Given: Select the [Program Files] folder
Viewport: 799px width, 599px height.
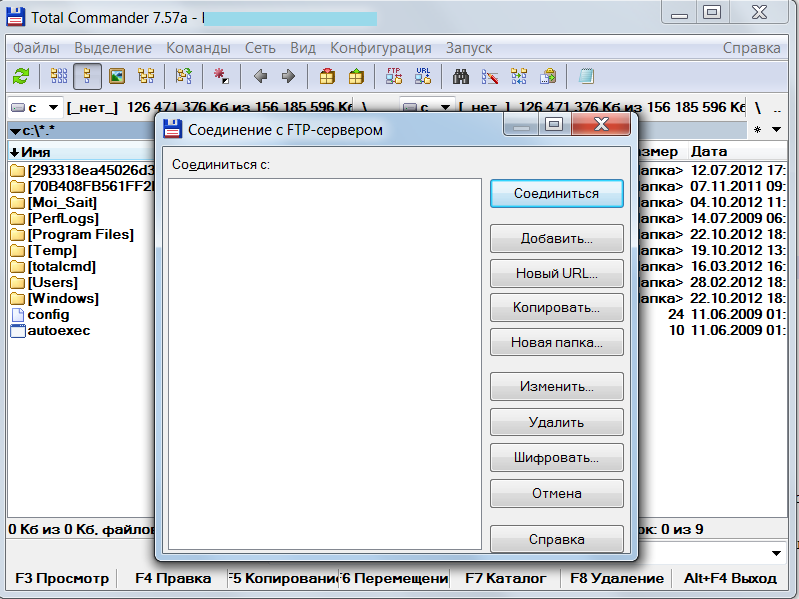Looking at the screenshot, I should (x=80, y=234).
